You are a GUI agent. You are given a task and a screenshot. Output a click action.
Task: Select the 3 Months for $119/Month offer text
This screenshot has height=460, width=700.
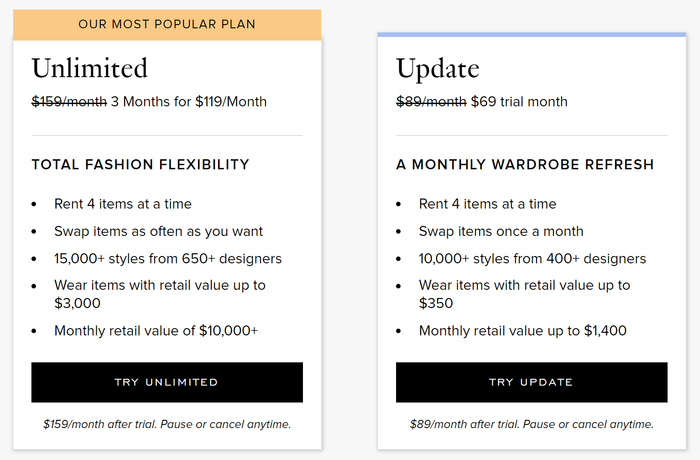coord(189,101)
